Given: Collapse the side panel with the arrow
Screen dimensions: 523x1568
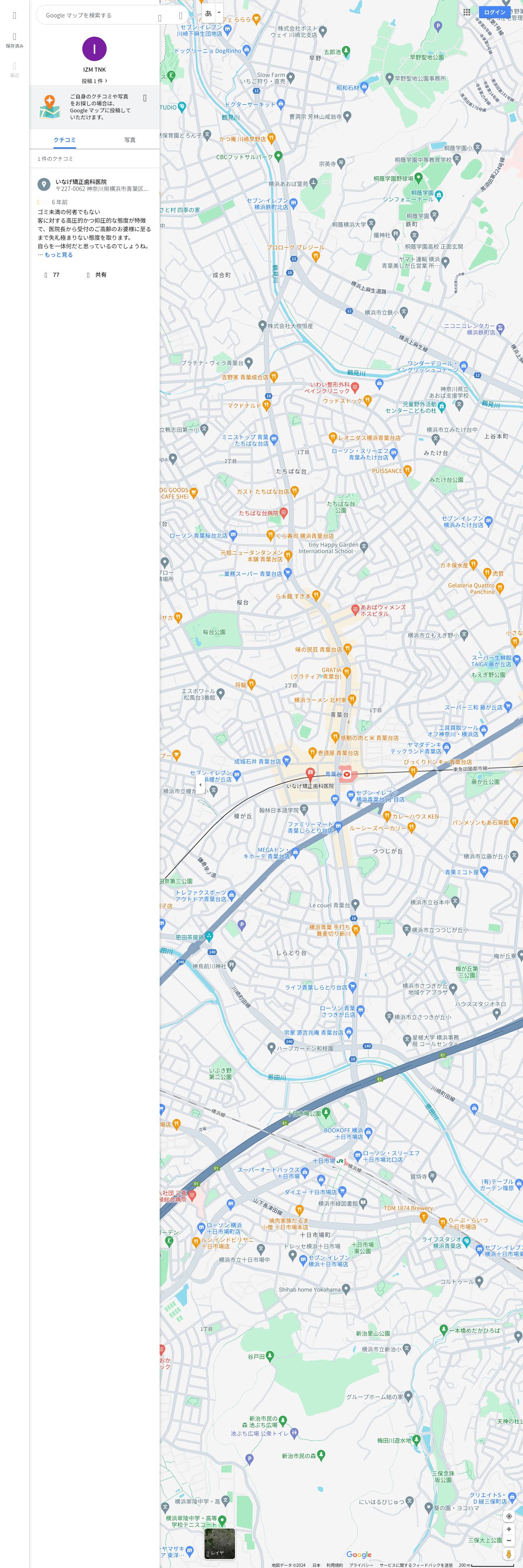Looking at the screenshot, I should (200, 784).
